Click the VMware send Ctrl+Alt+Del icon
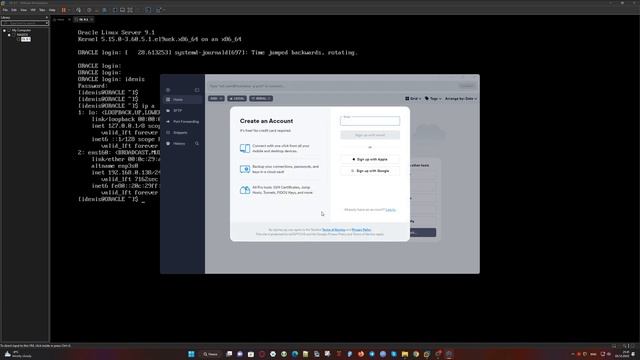This screenshot has width=640, height=360. [79, 10]
